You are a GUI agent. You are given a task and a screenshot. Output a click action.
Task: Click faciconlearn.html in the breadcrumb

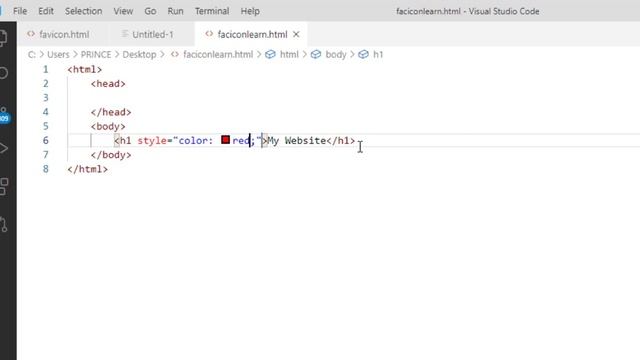click(x=218, y=54)
